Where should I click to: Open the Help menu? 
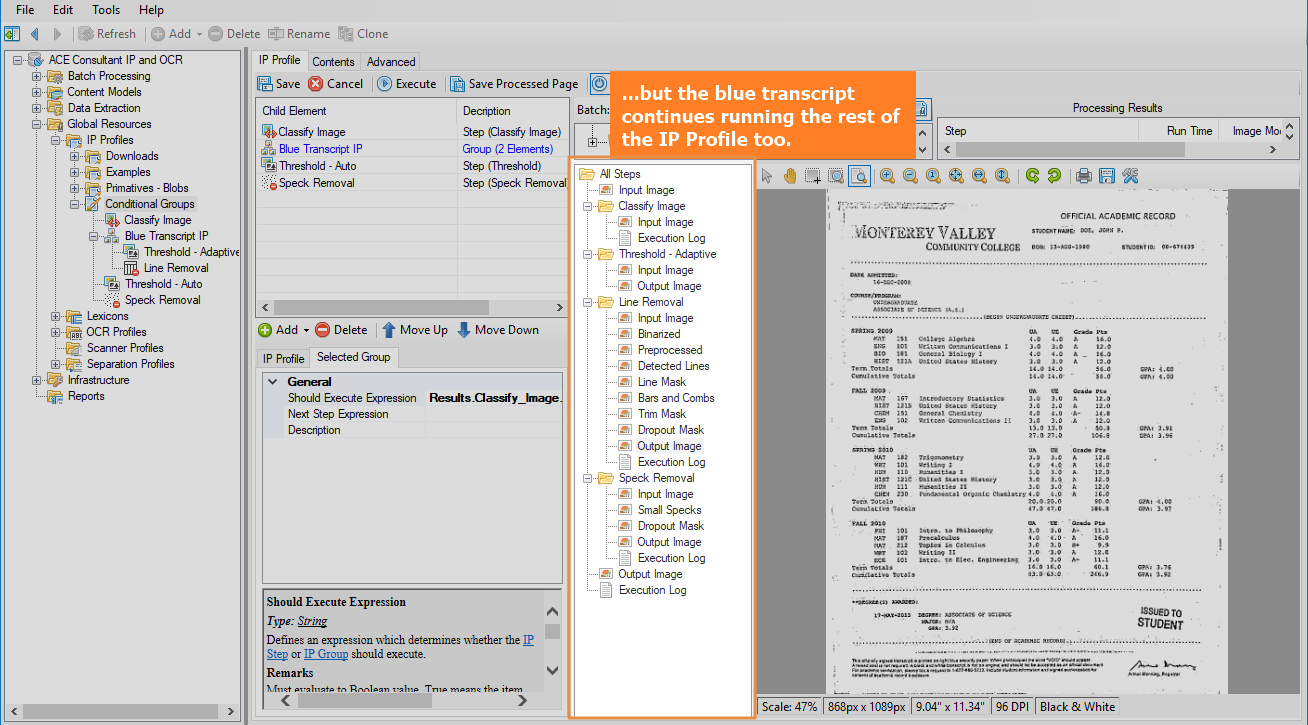click(151, 10)
